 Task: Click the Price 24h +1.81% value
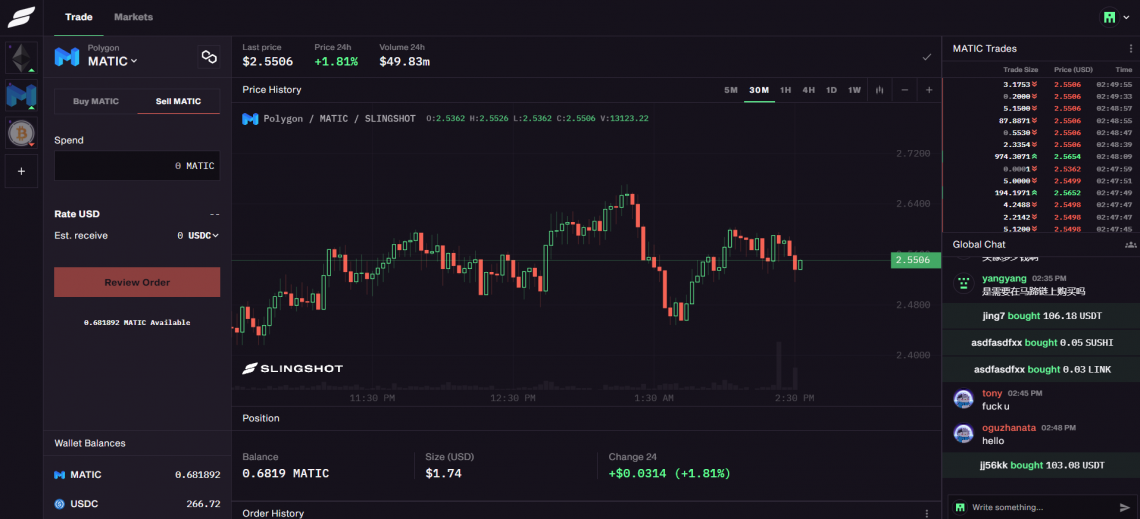click(x=336, y=62)
